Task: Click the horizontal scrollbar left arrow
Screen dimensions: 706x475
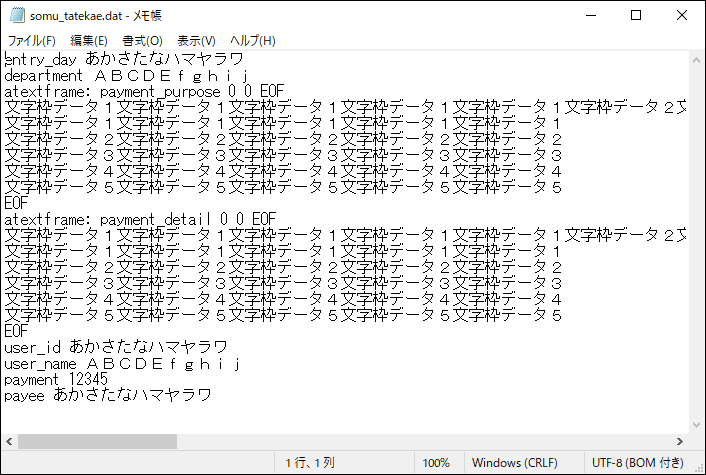Action: pos(9,442)
